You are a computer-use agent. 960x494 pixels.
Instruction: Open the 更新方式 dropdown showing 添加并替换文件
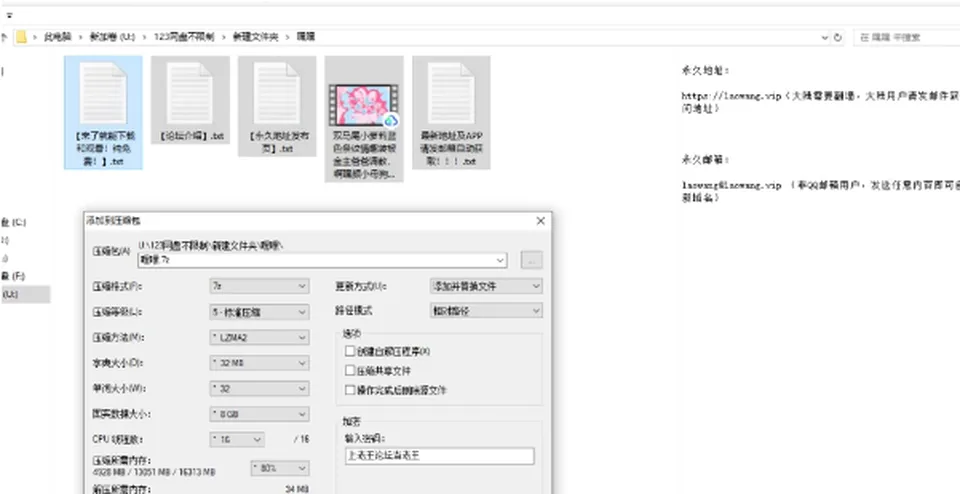point(486,286)
